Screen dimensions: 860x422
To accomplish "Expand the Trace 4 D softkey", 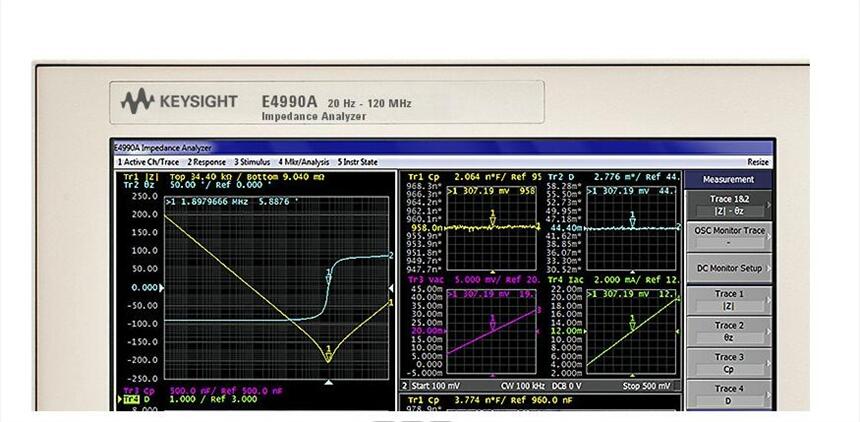I will (728, 393).
